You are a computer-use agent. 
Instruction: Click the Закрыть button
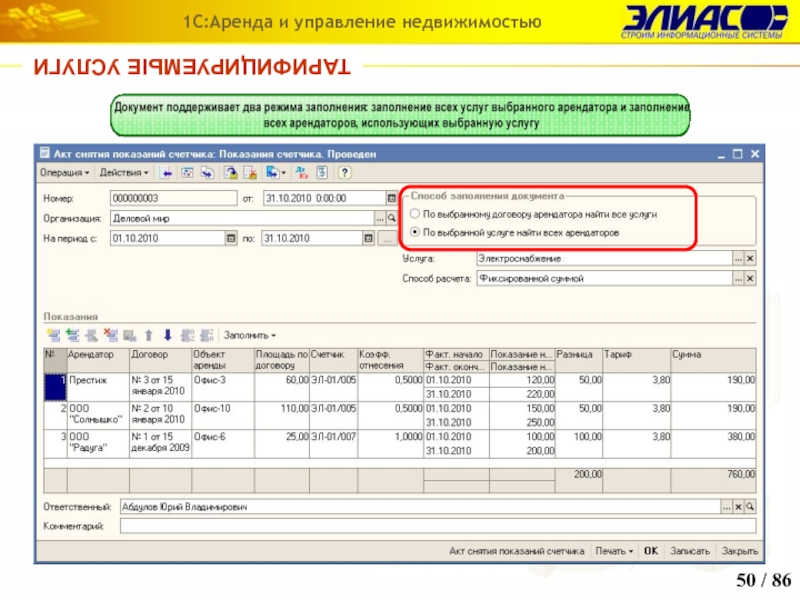point(740,551)
